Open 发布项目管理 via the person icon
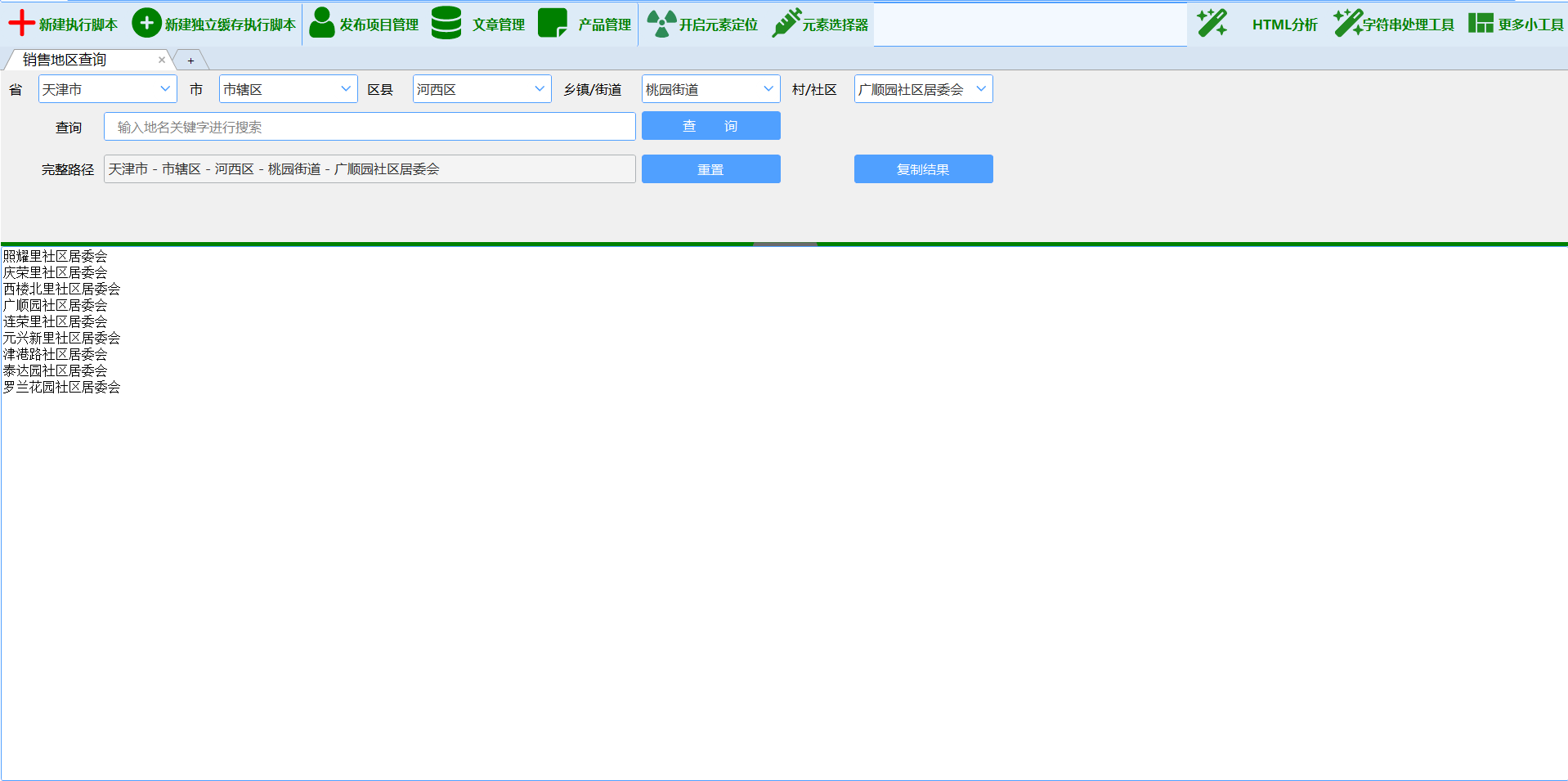The height and width of the screenshot is (781, 1568). 322,24
